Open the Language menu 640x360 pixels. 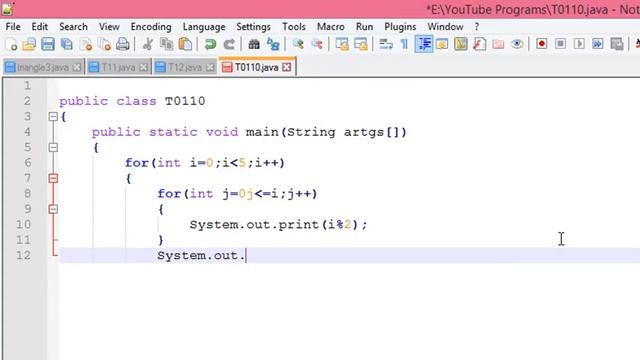(x=204, y=27)
